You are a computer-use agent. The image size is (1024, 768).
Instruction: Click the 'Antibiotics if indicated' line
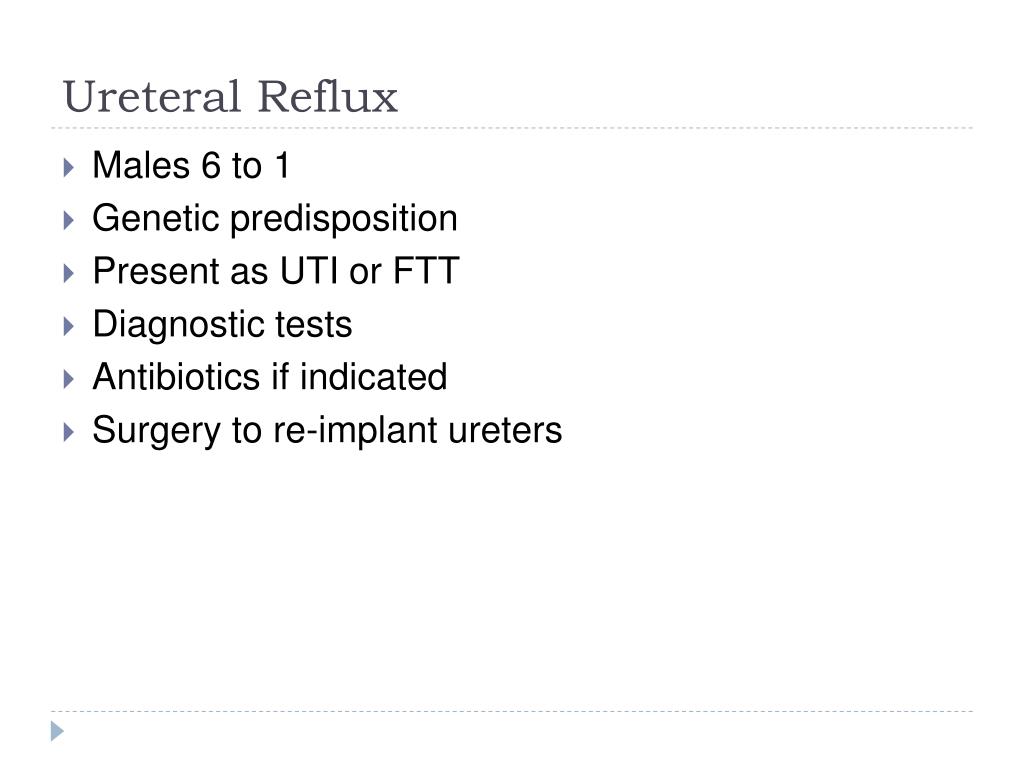(x=270, y=377)
